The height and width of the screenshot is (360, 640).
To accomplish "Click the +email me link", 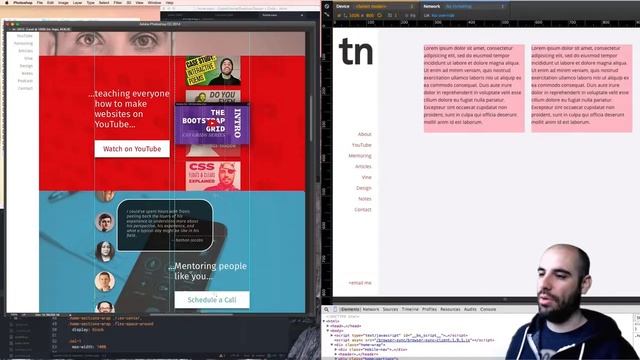I will pos(360,283).
